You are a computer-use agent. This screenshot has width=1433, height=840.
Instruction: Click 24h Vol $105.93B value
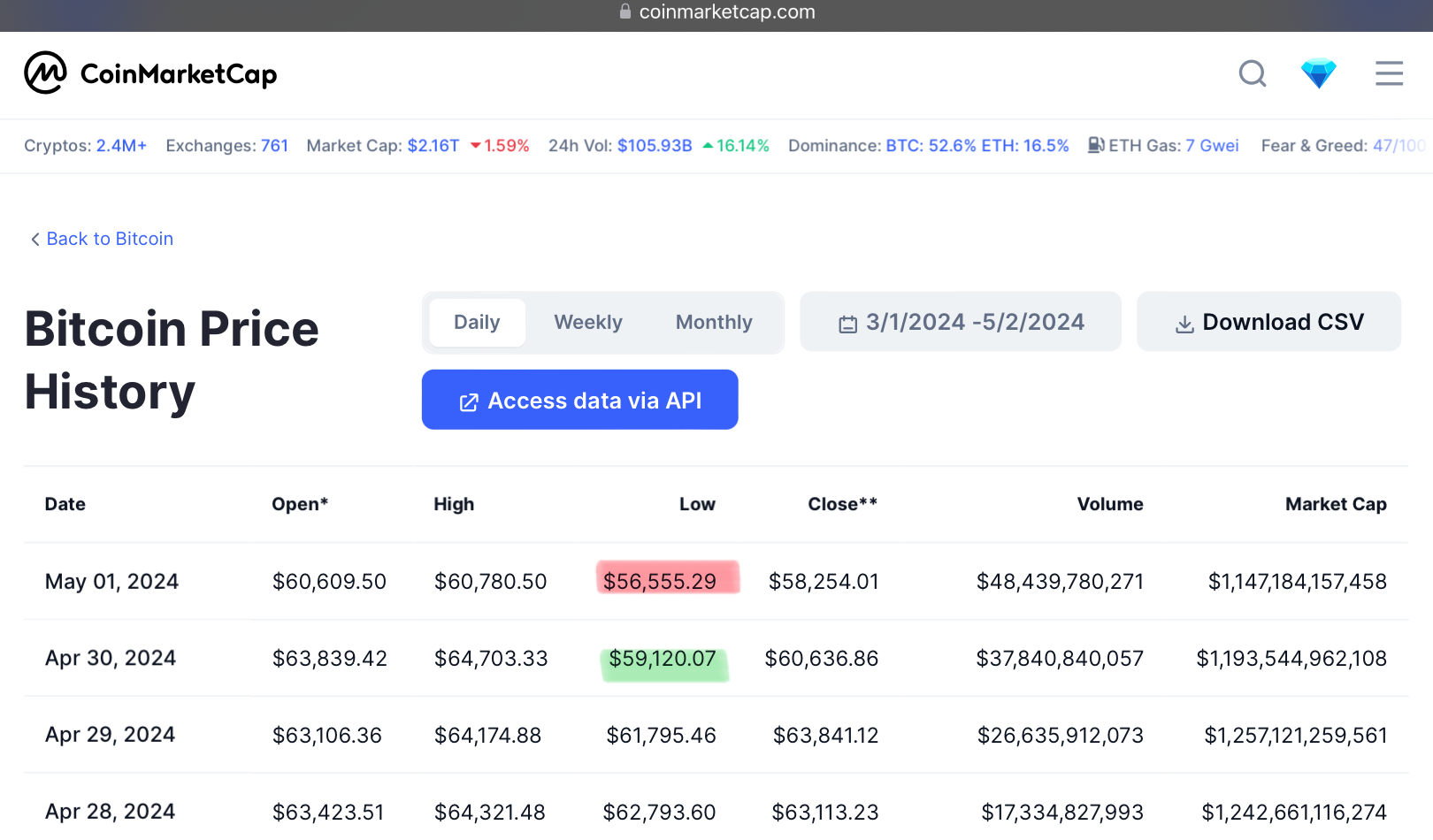(x=655, y=146)
